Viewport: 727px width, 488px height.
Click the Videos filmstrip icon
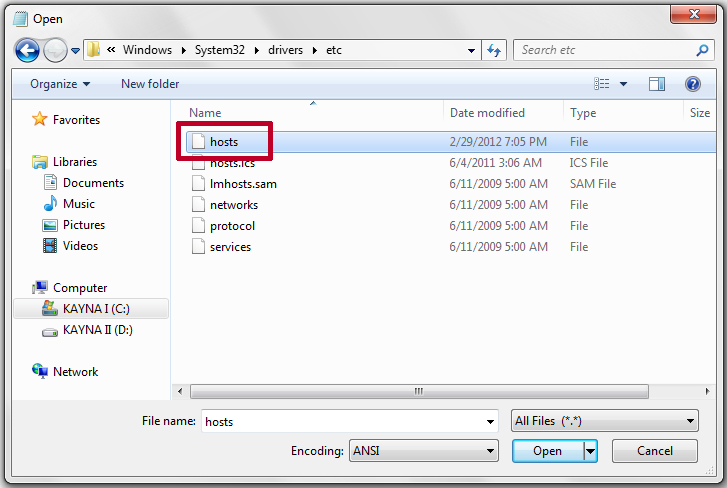tap(50, 246)
